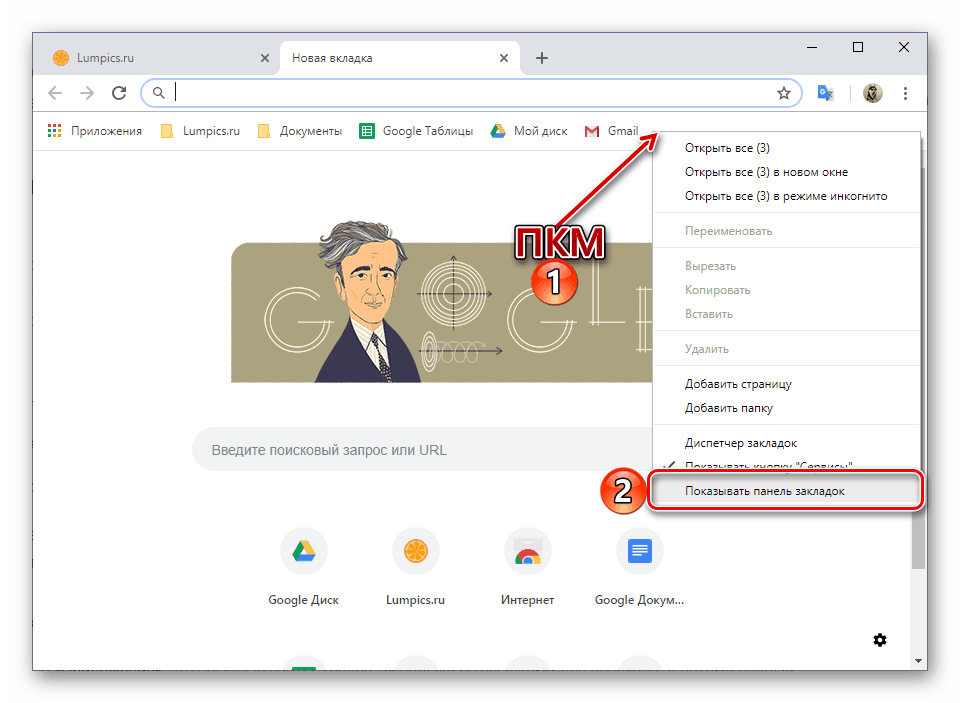The height and width of the screenshot is (703, 960).
Task: Select Добавить страницу in context menu
Action: (787, 384)
